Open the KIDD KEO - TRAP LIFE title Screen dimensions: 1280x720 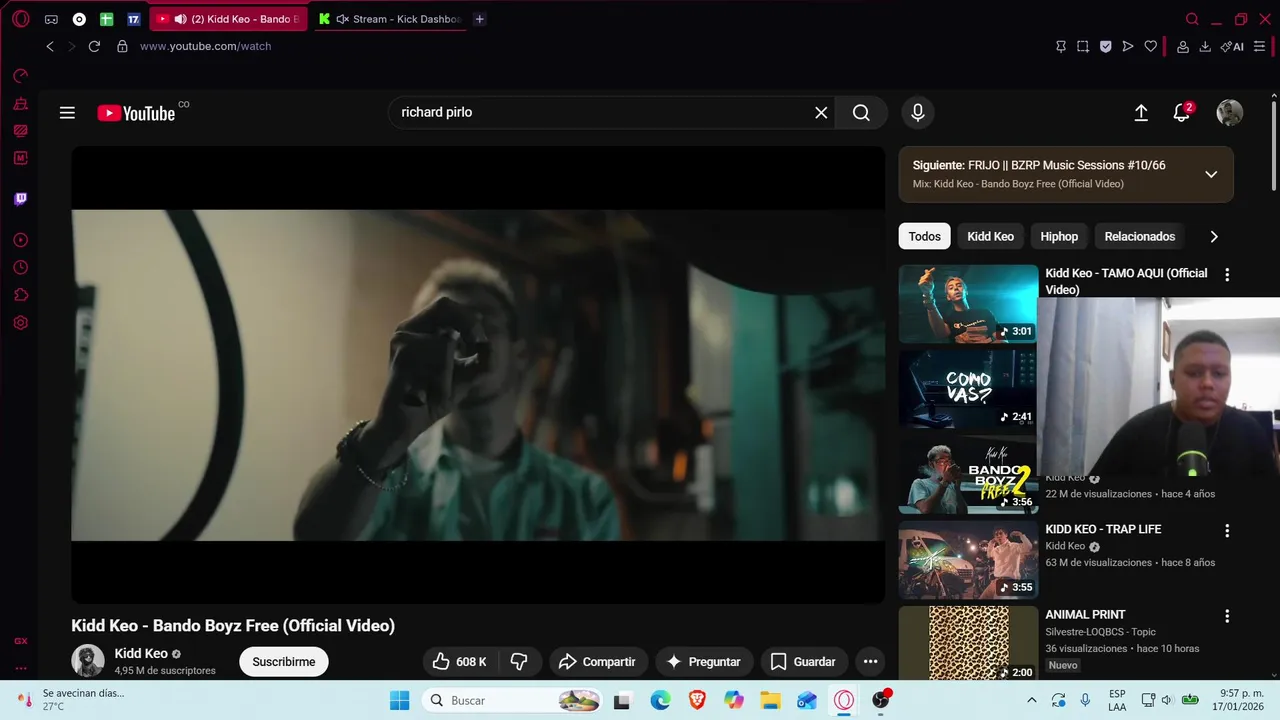pyautogui.click(x=1103, y=529)
